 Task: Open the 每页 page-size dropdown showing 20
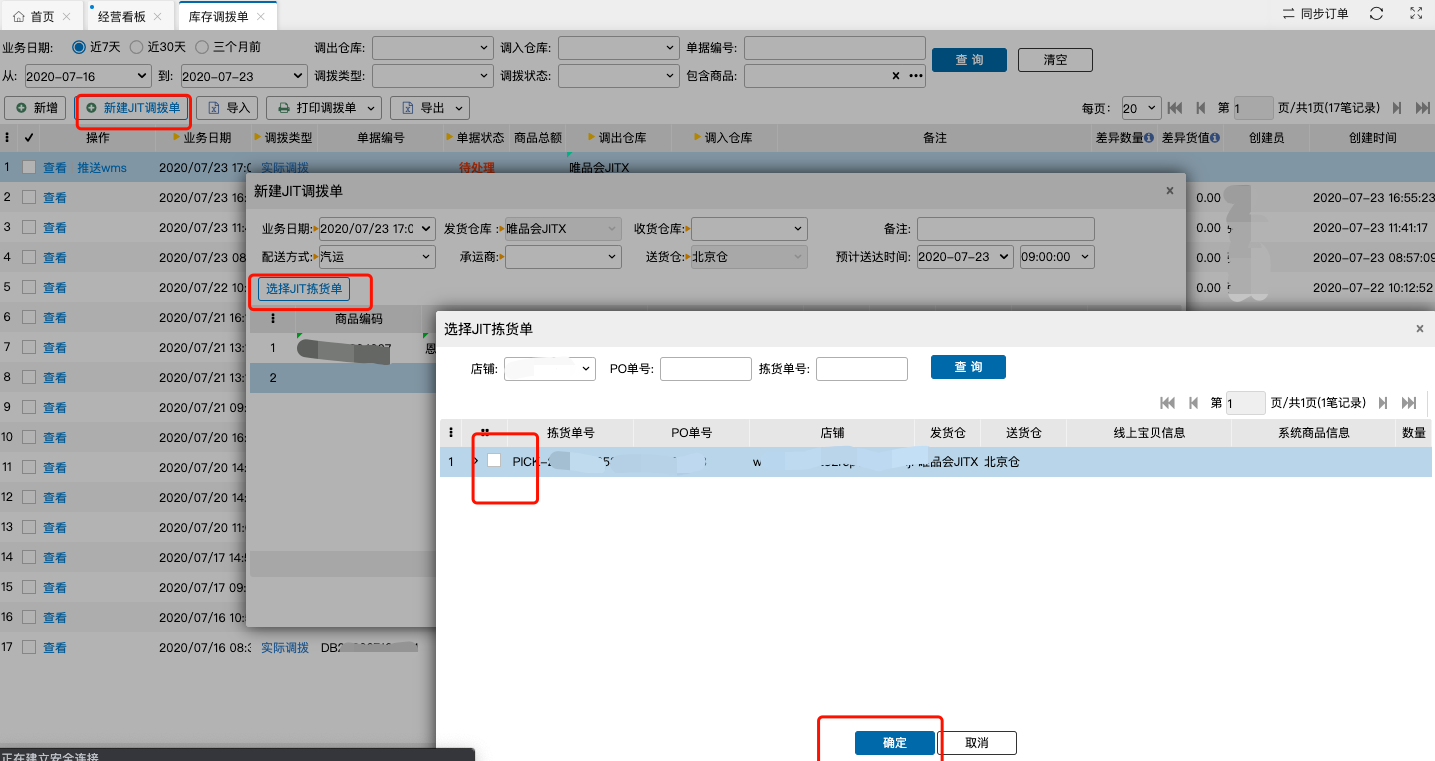point(1141,108)
